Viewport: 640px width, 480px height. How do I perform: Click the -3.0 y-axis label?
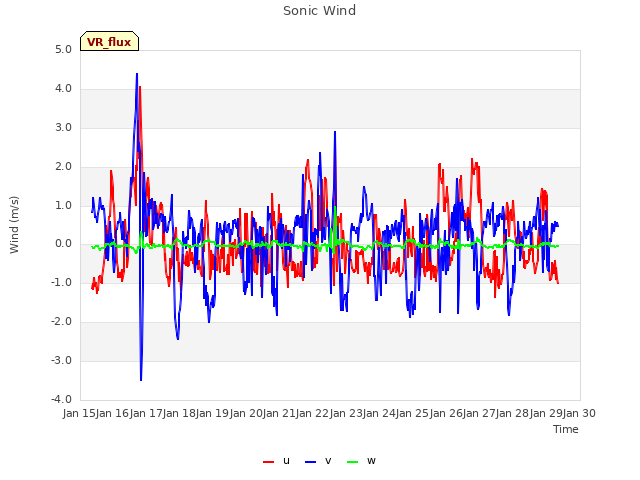point(62,361)
